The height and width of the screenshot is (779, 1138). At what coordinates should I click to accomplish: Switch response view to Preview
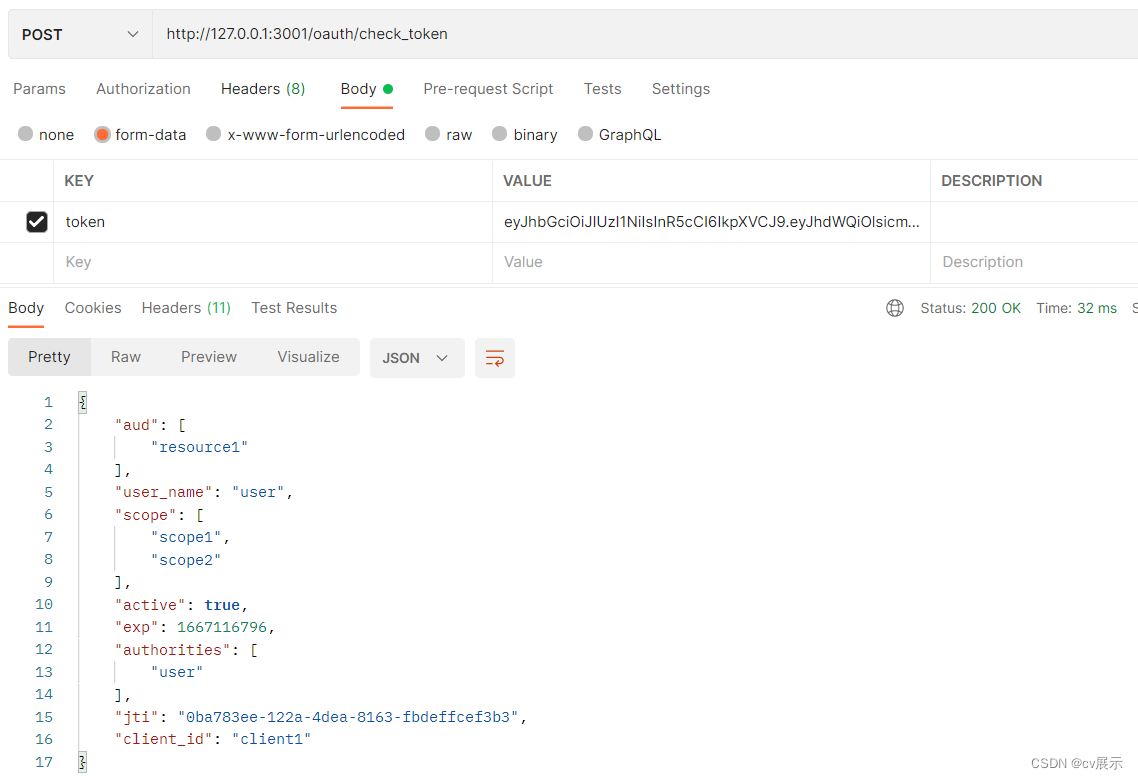(x=209, y=357)
